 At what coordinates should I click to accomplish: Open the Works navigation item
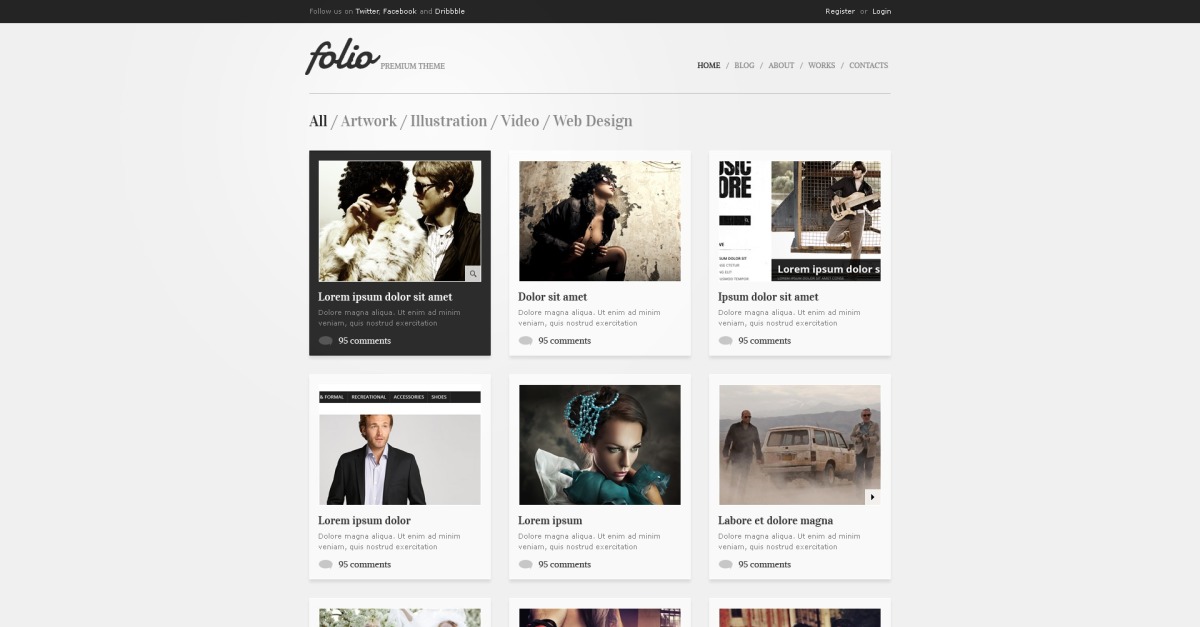(821, 66)
